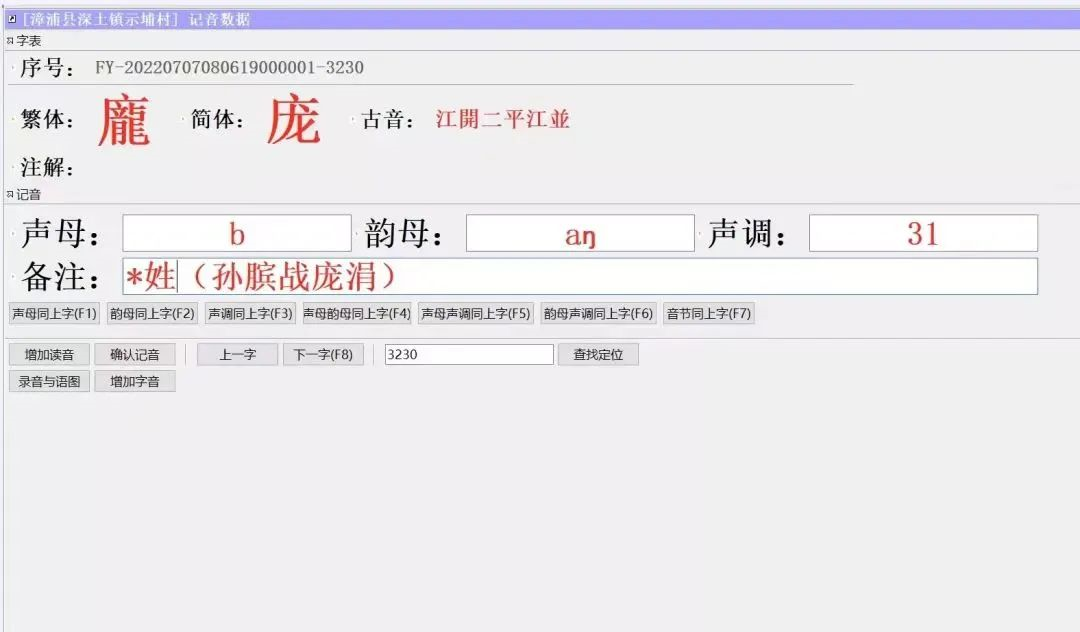The height and width of the screenshot is (632, 1080).
Task: Click the 查找定位 button
Action: point(598,355)
